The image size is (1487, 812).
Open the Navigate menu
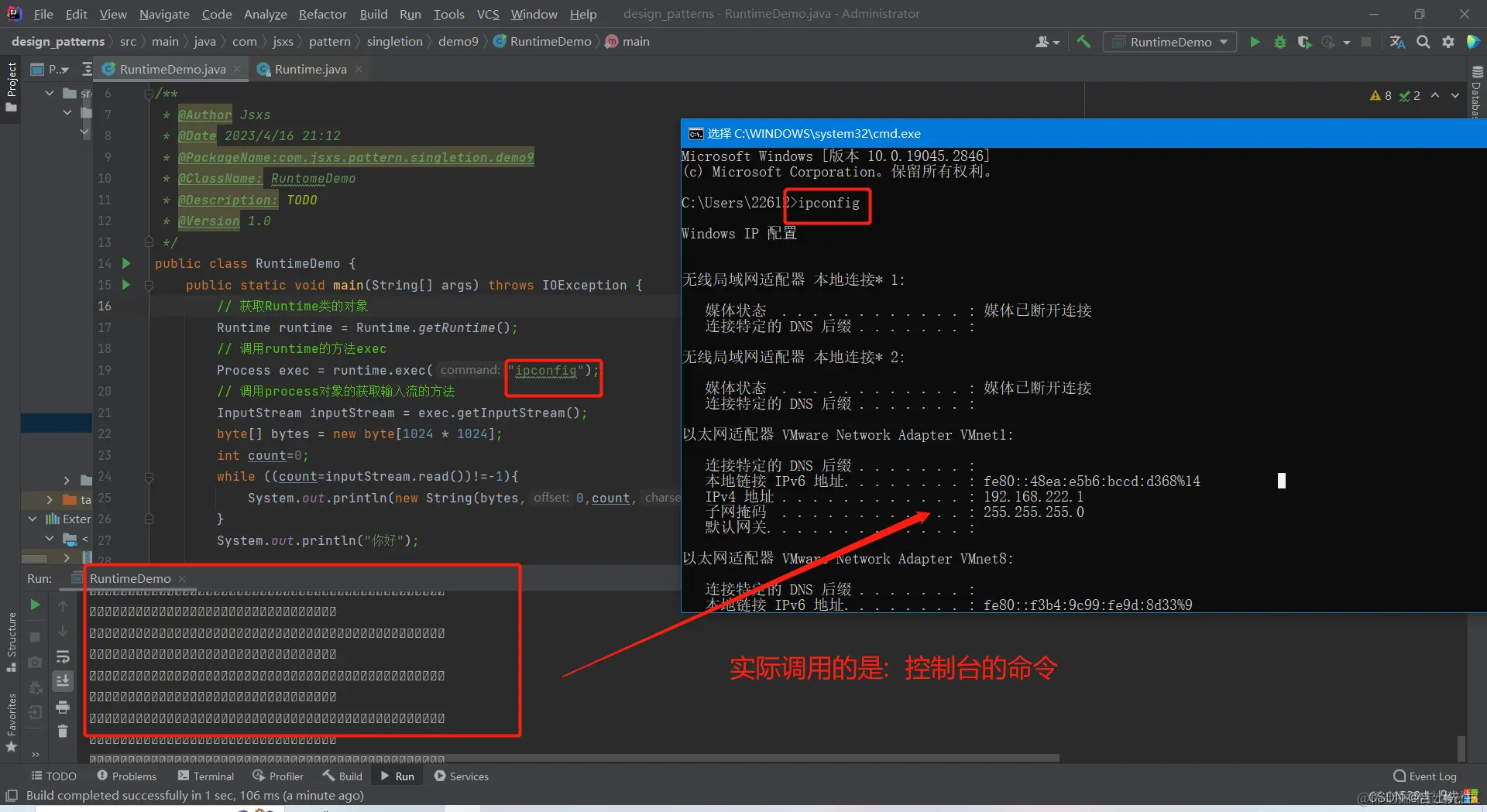click(x=164, y=14)
